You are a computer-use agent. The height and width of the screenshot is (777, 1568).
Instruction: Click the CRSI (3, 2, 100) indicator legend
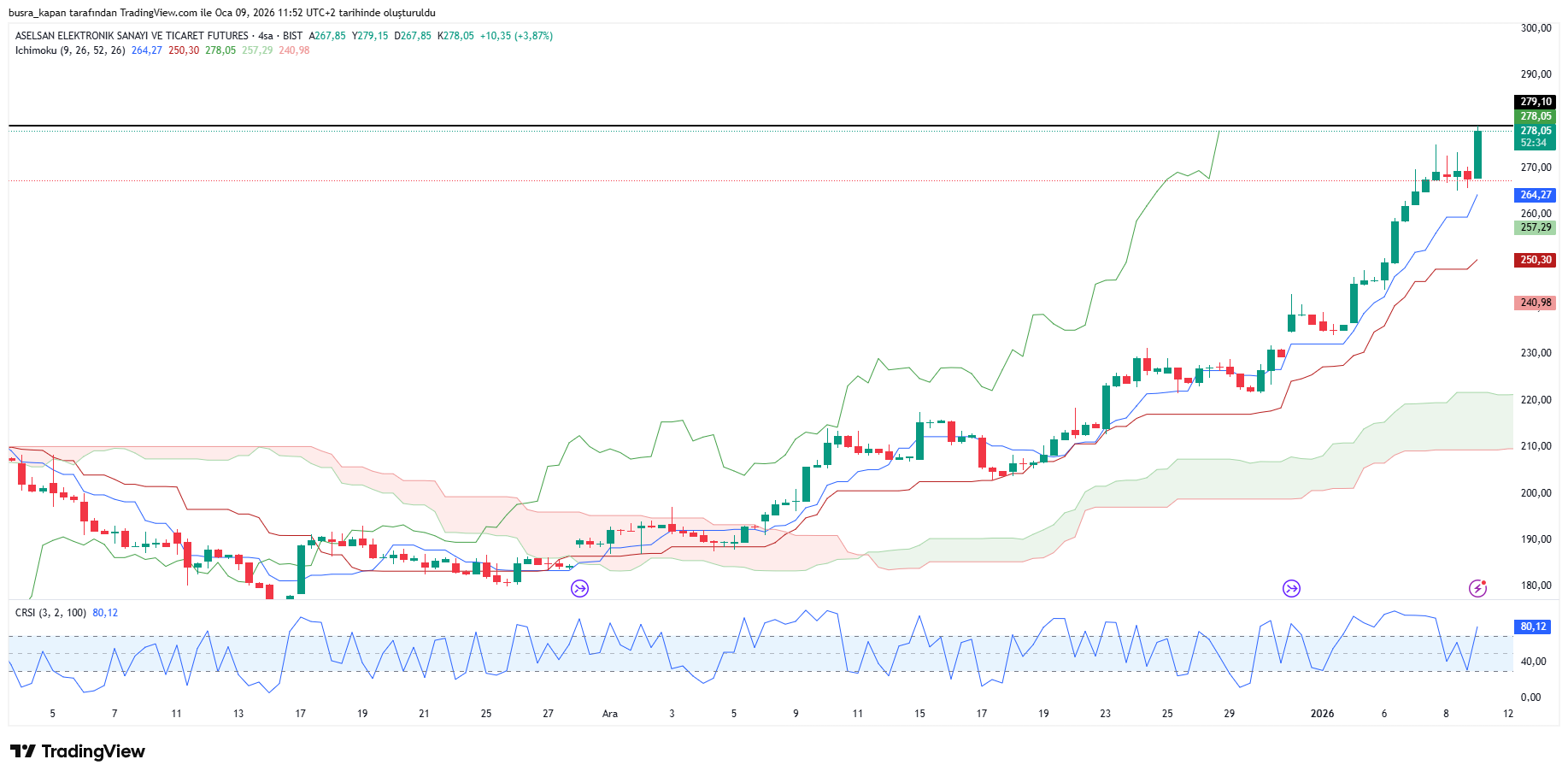50,613
